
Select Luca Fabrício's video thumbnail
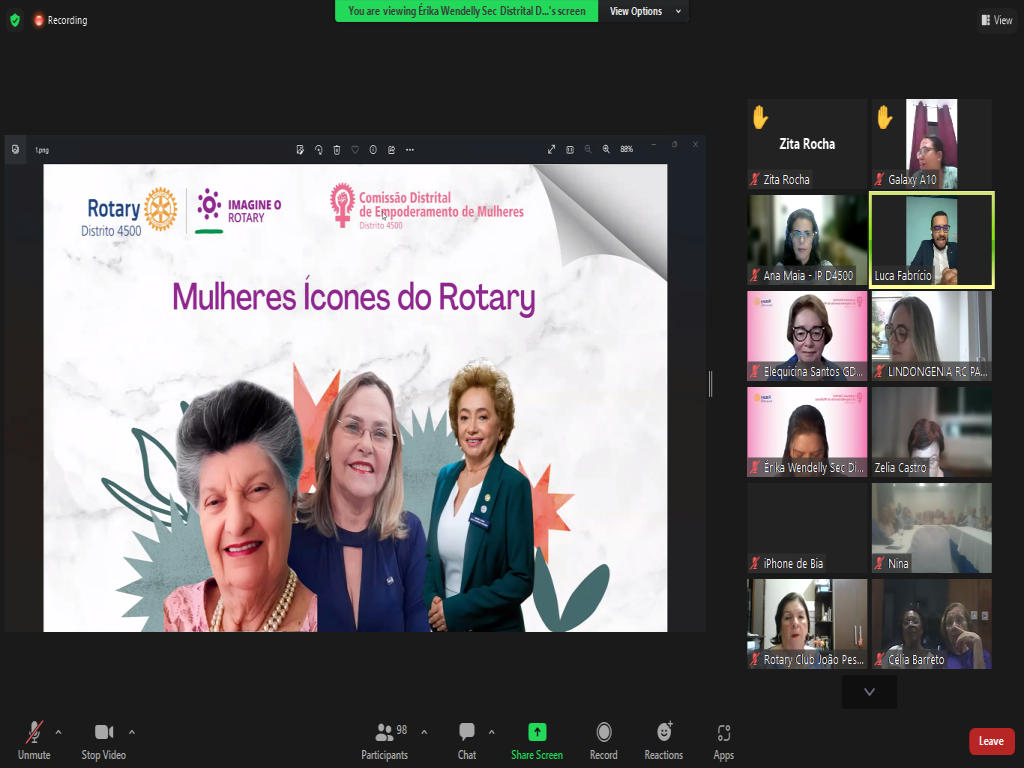pyautogui.click(x=931, y=240)
